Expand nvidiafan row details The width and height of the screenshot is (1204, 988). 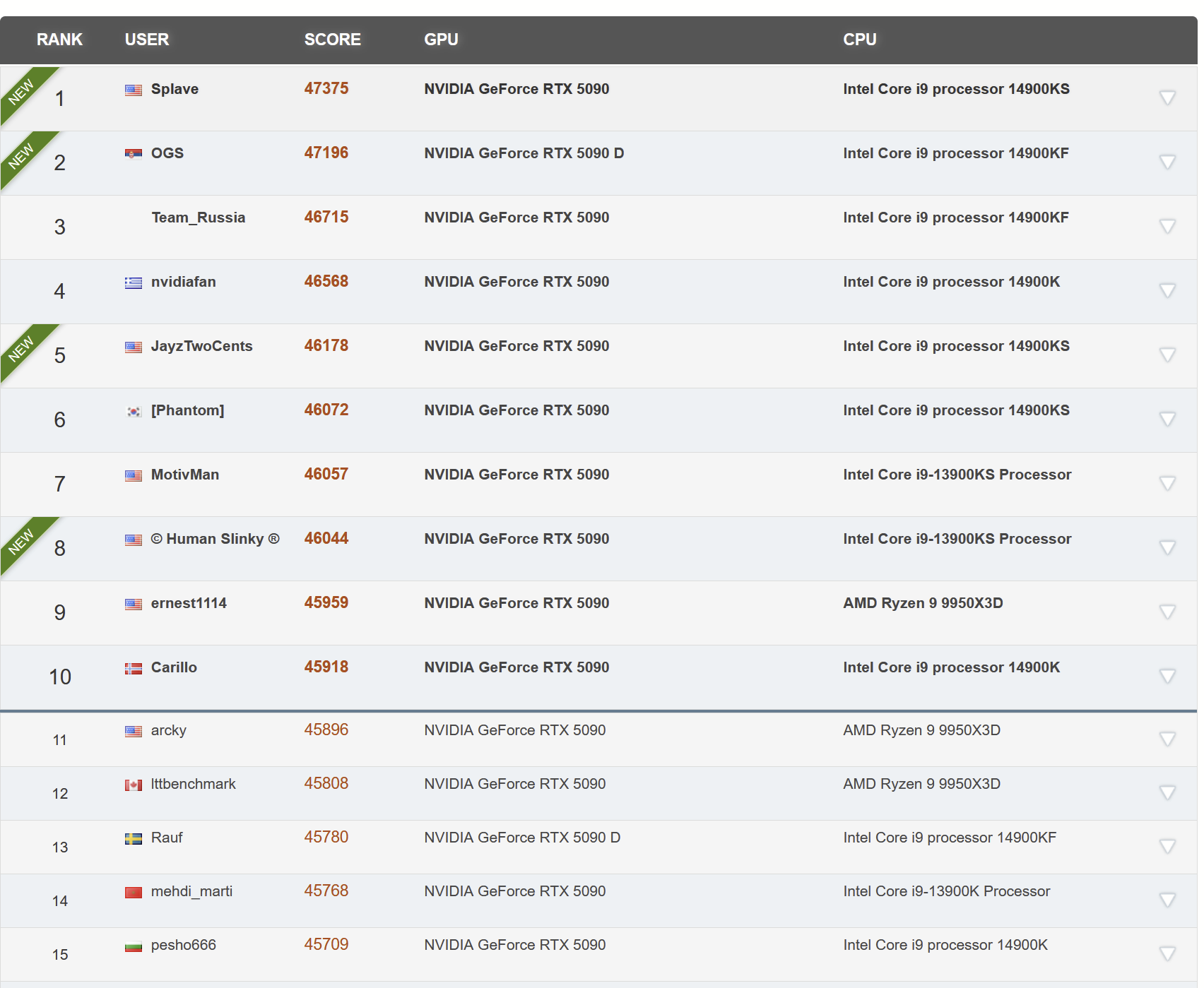point(1167,290)
